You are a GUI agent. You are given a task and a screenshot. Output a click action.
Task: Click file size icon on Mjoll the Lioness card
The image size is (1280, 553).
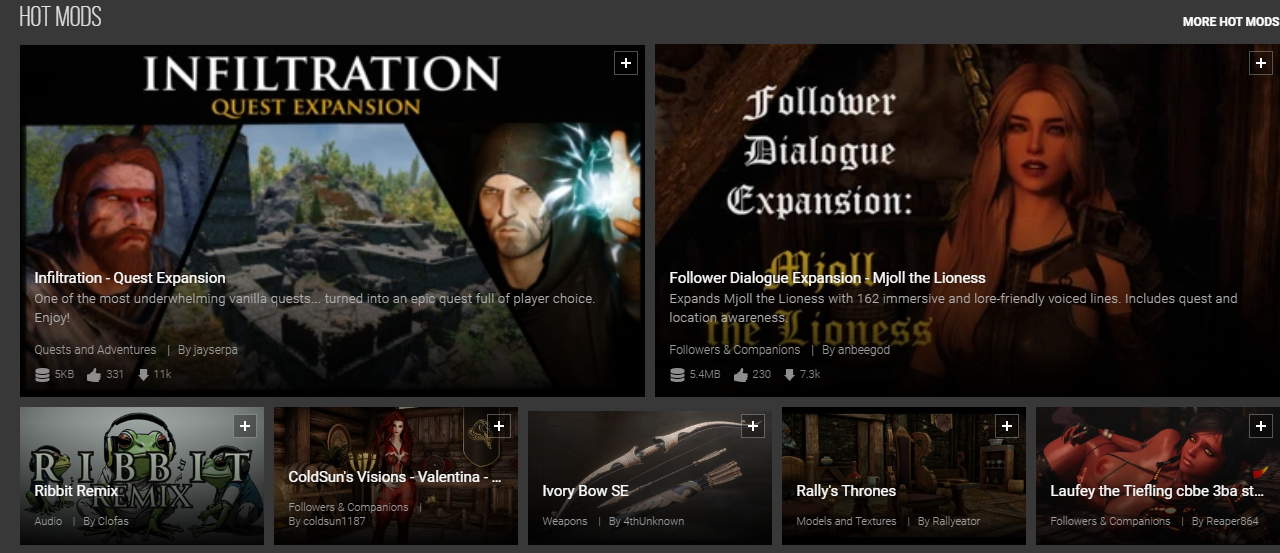pos(677,375)
